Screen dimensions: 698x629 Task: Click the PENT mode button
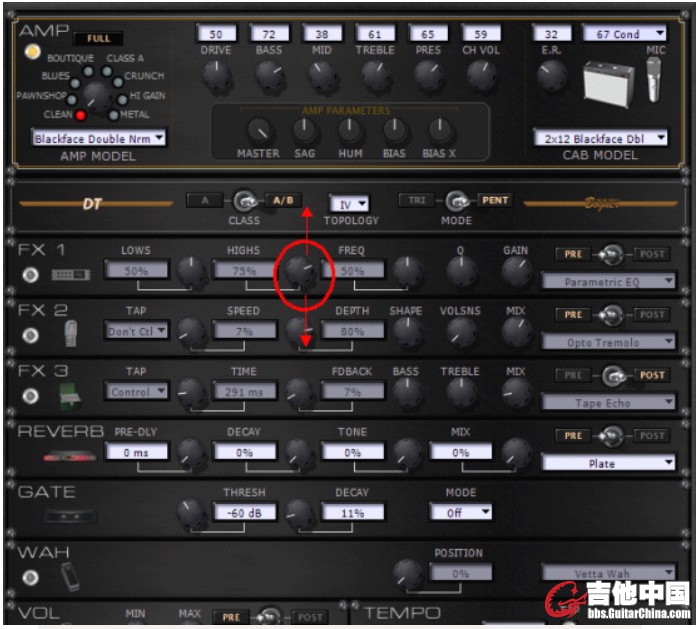pyautogui.click(x=495, y=200)
